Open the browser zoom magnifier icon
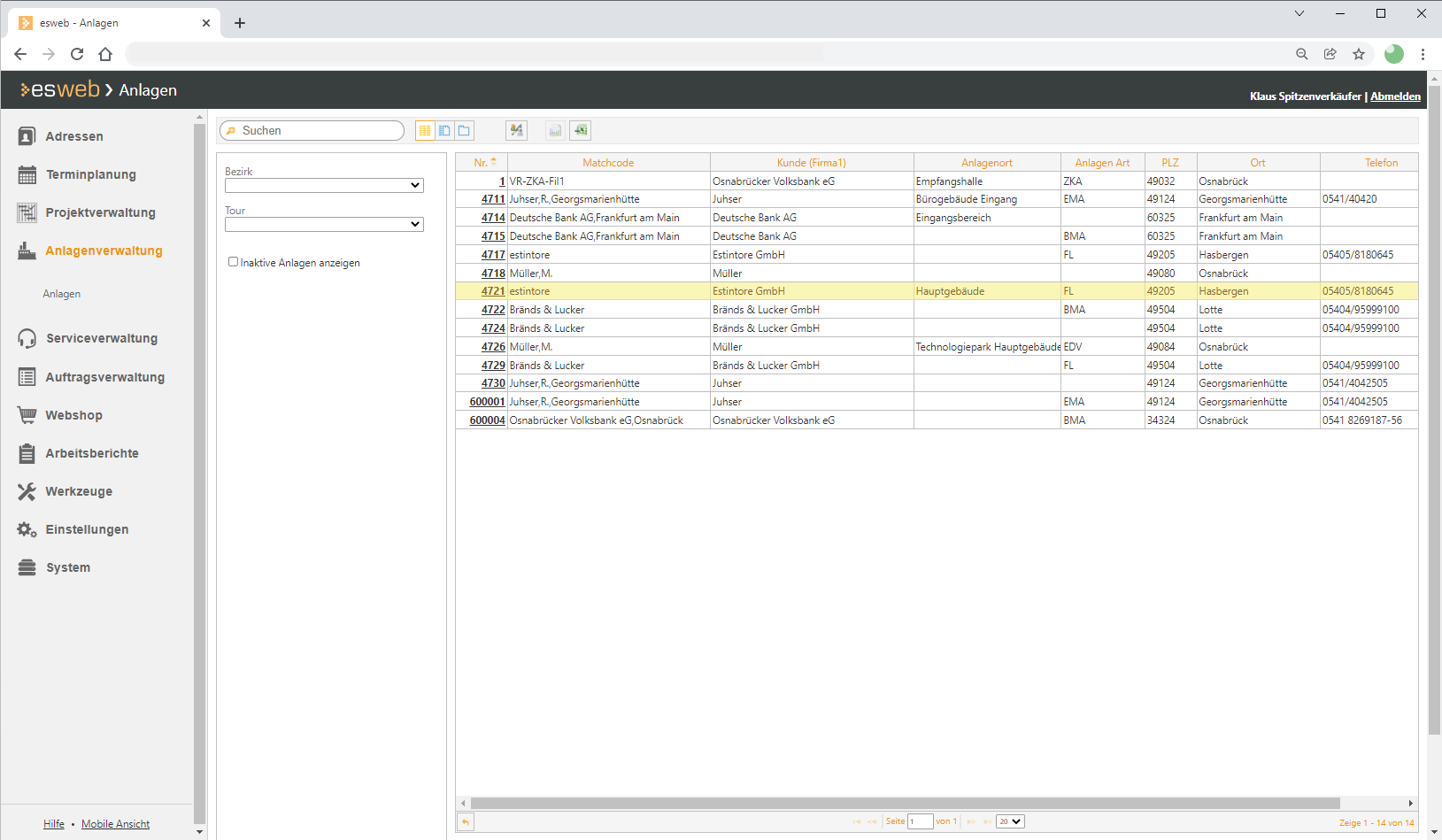The image size is (1442, 840). tap(1302, 54)
